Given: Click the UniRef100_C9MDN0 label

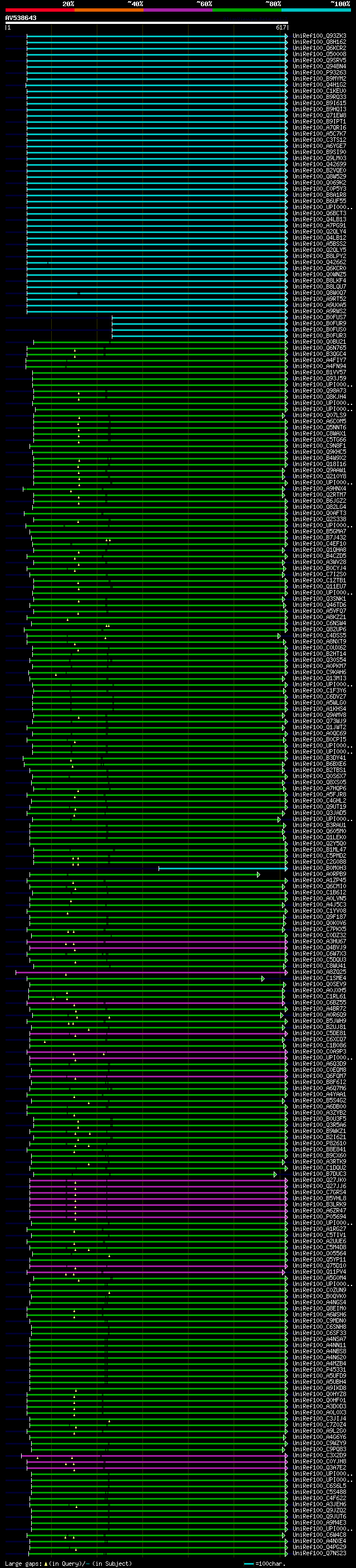Looking at the screenshot, I should point(319,1321).
